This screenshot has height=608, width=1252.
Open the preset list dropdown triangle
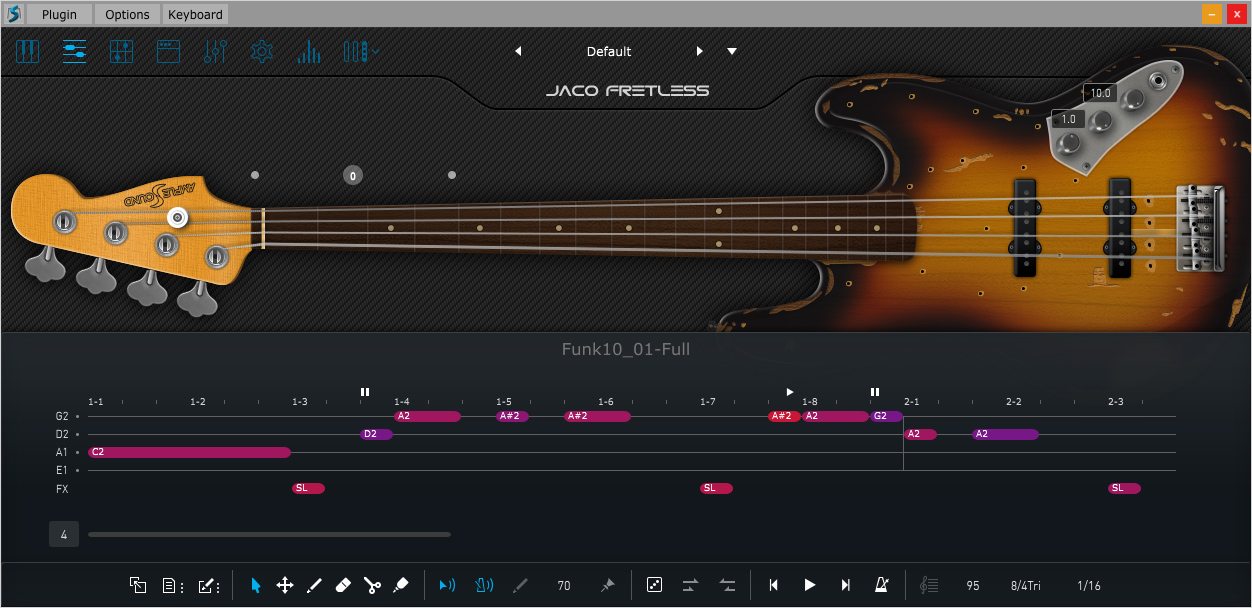click(x=732, y=52)
